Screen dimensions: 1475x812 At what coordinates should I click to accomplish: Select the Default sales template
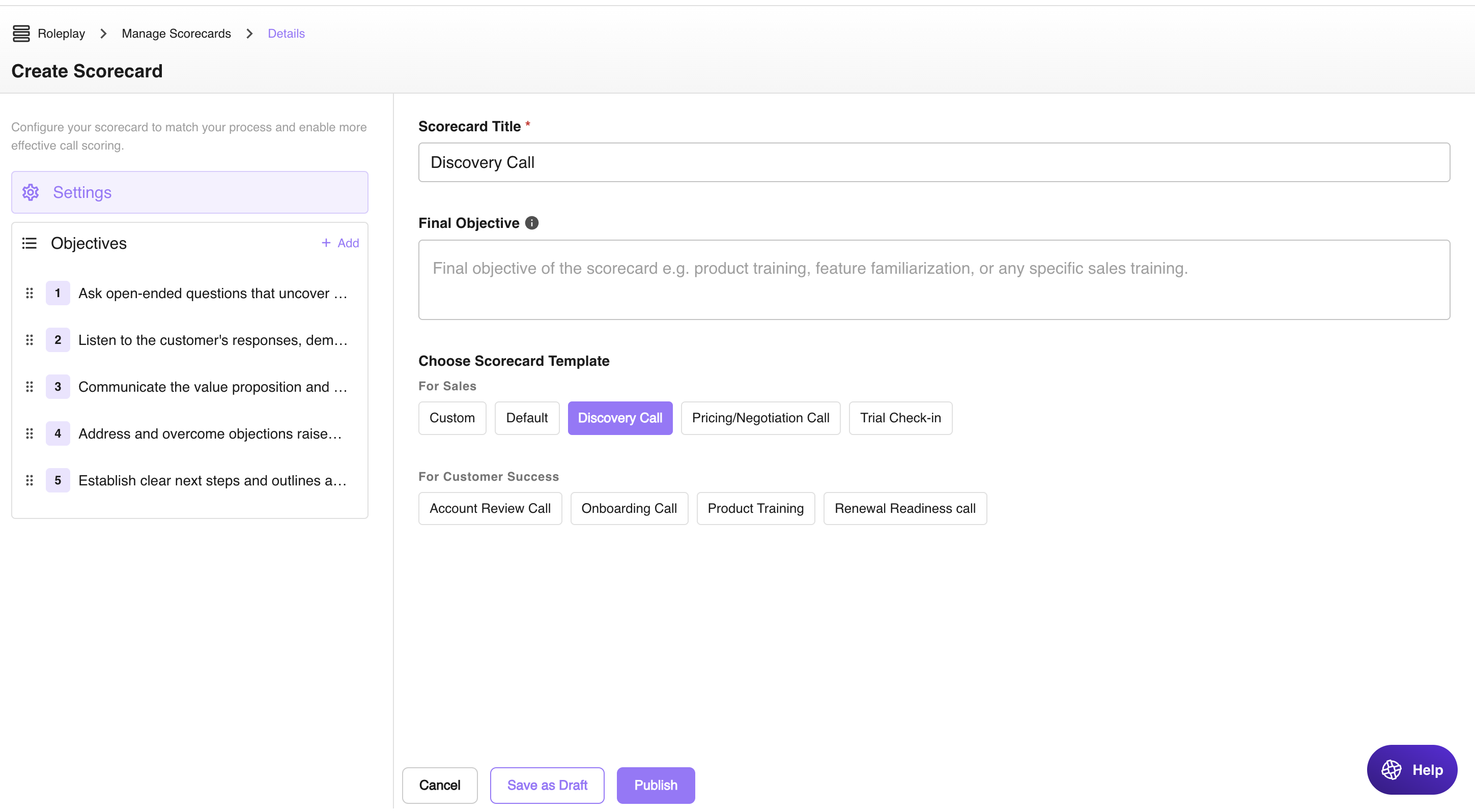[x=527, y=418]
